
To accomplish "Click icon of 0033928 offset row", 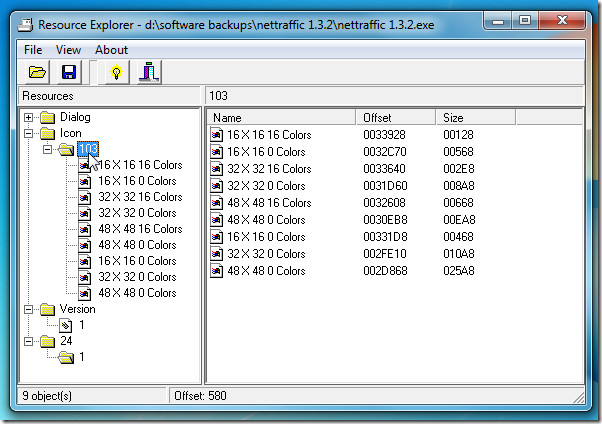I will tap(217, 134).
